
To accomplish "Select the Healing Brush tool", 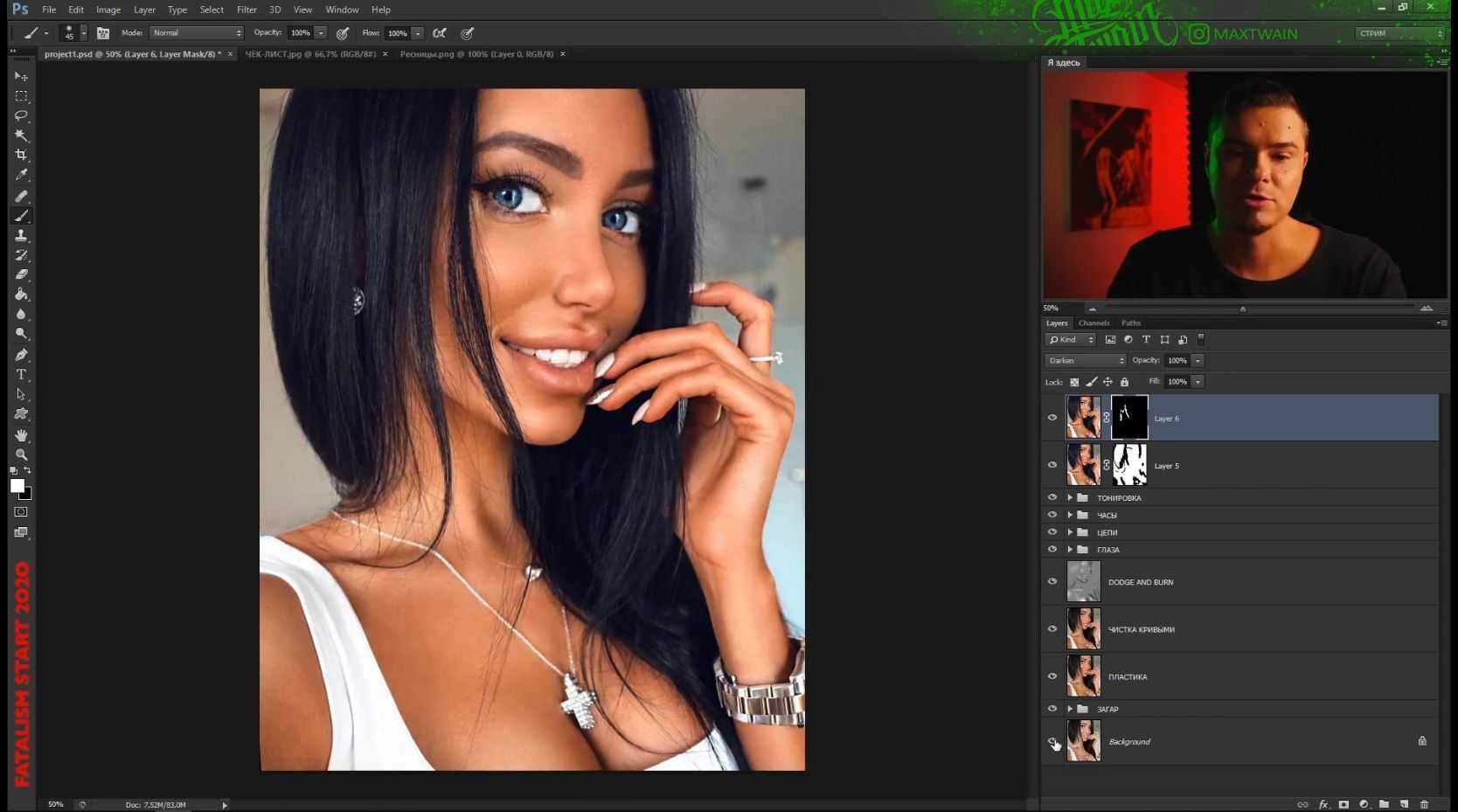I will pyautogui.click(x=21, y=196).
